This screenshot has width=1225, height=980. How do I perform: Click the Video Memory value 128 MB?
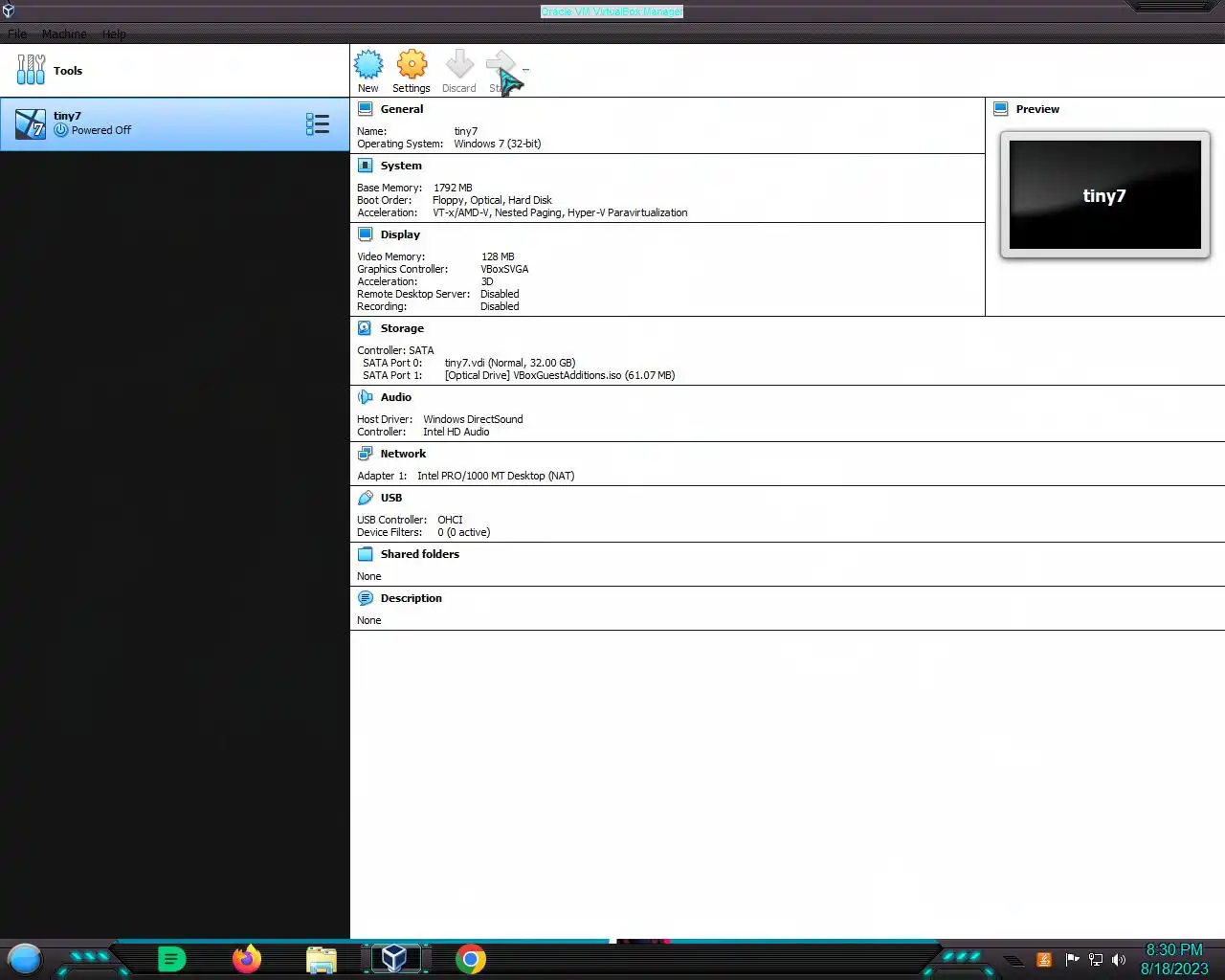tap(498, 256)
